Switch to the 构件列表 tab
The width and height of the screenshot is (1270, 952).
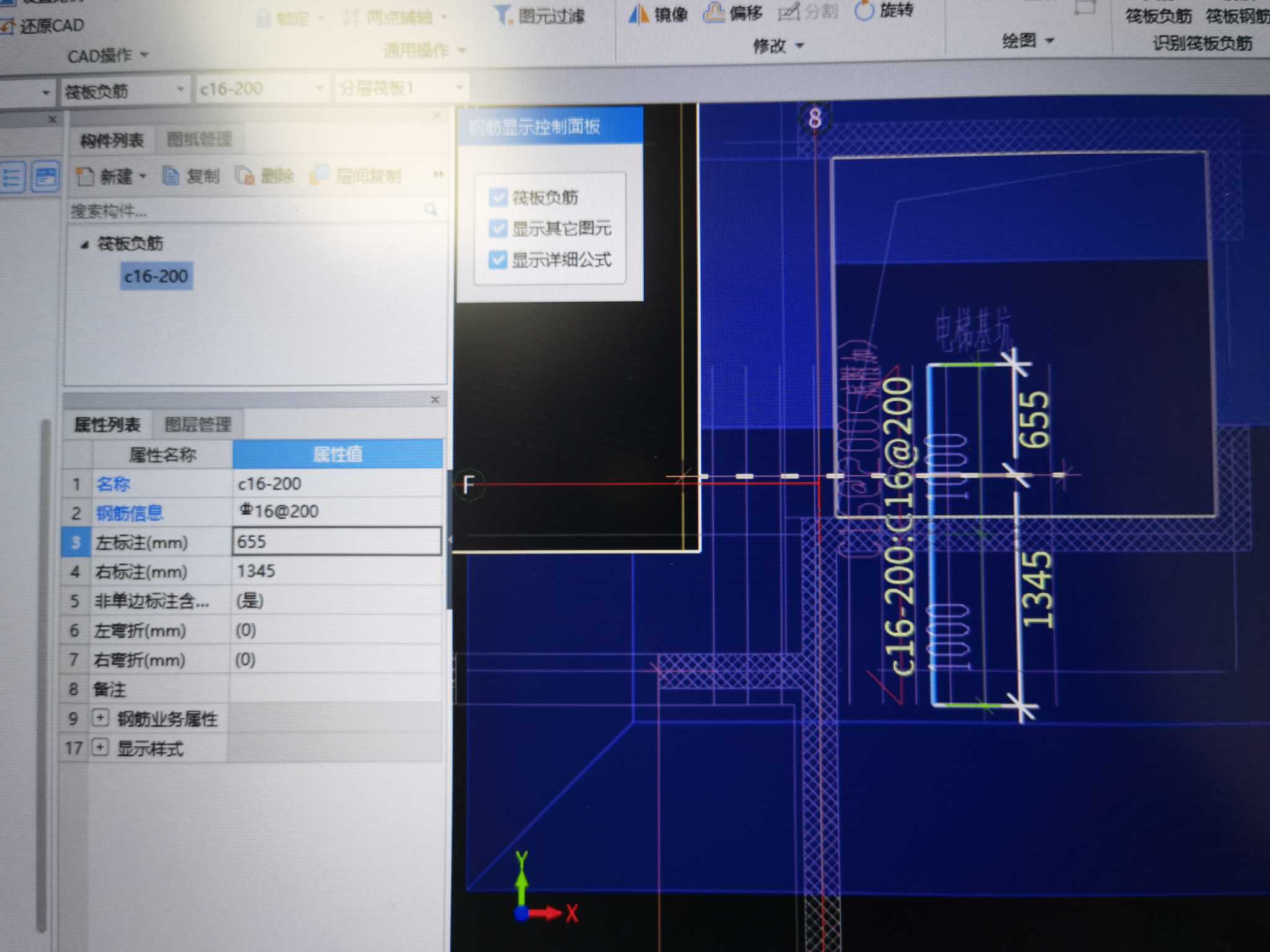coord(112,141)
